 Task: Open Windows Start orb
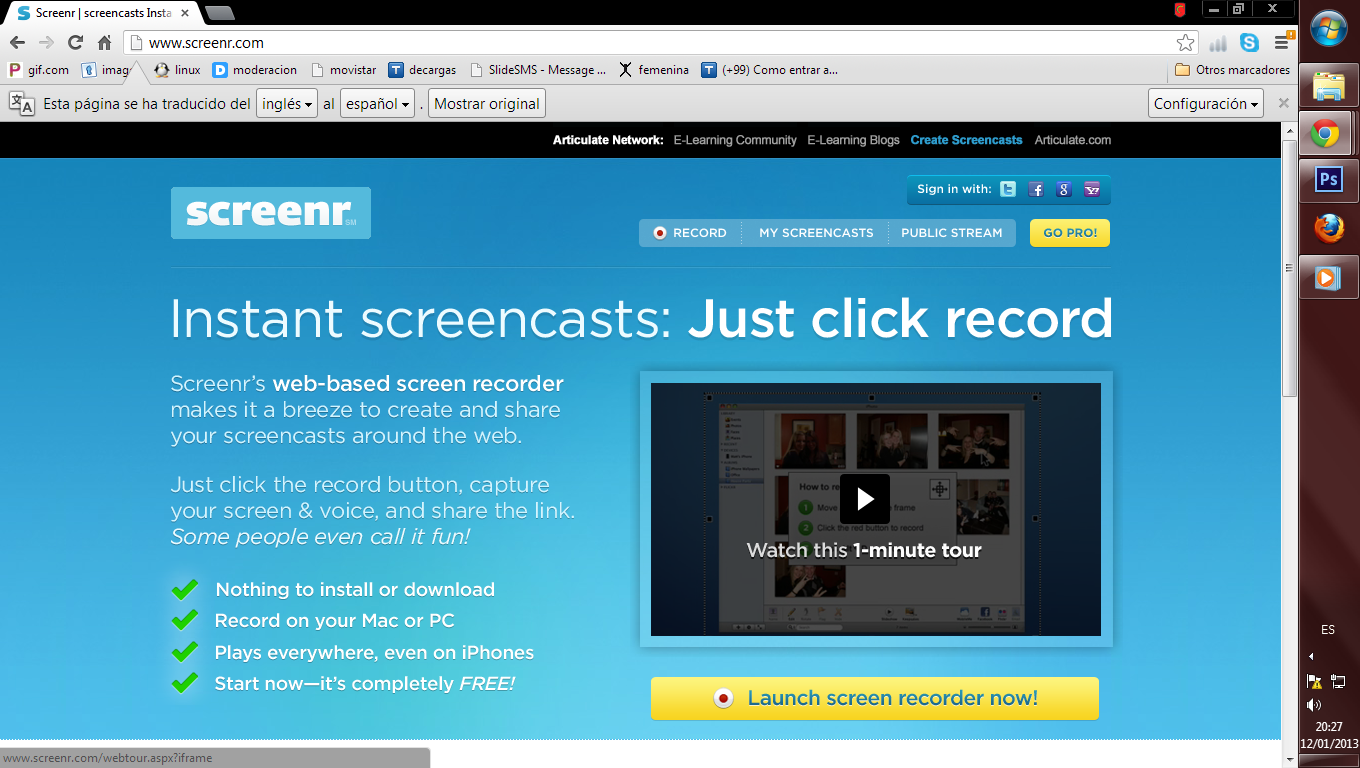coord(1328,30)
